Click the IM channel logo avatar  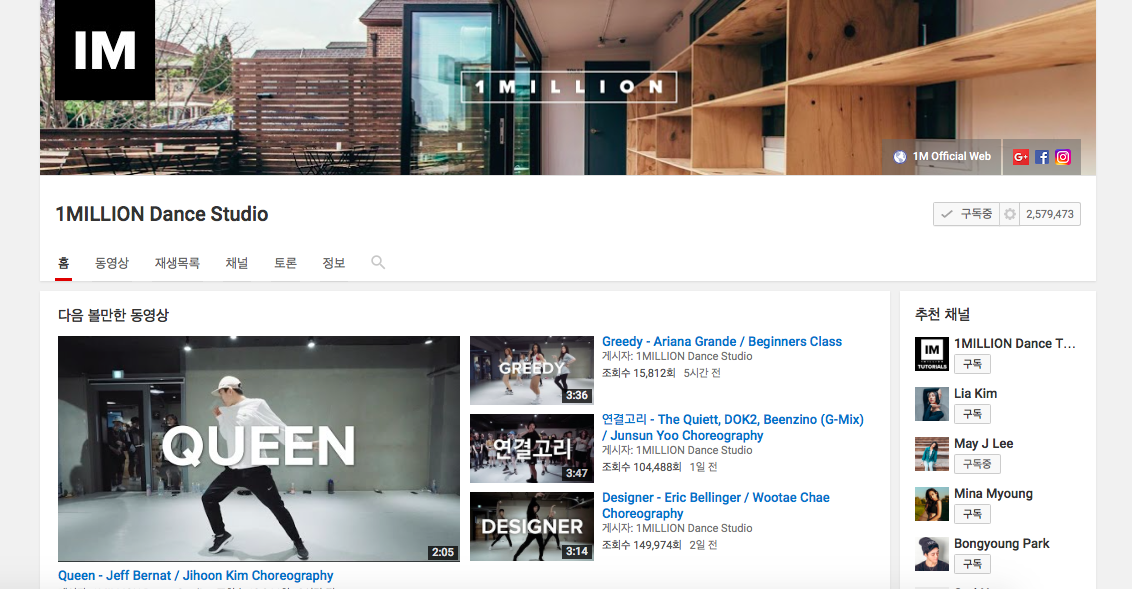105,50
